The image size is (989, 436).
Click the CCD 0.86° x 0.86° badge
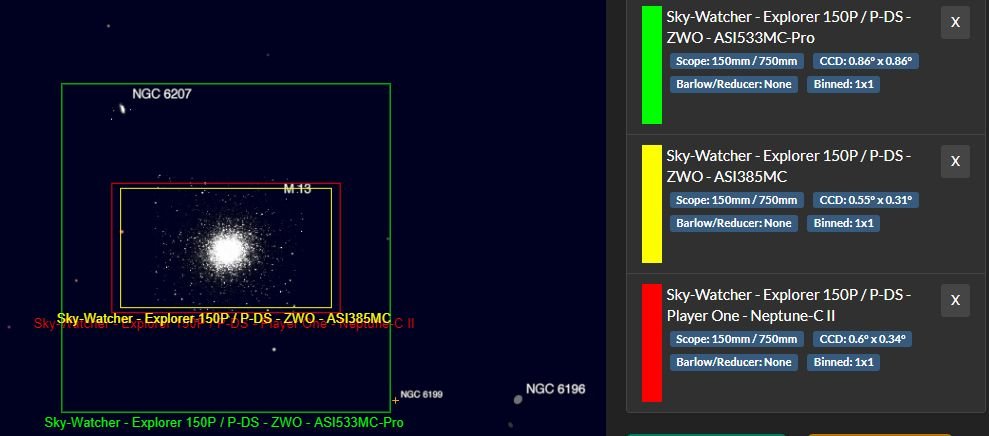866,61
